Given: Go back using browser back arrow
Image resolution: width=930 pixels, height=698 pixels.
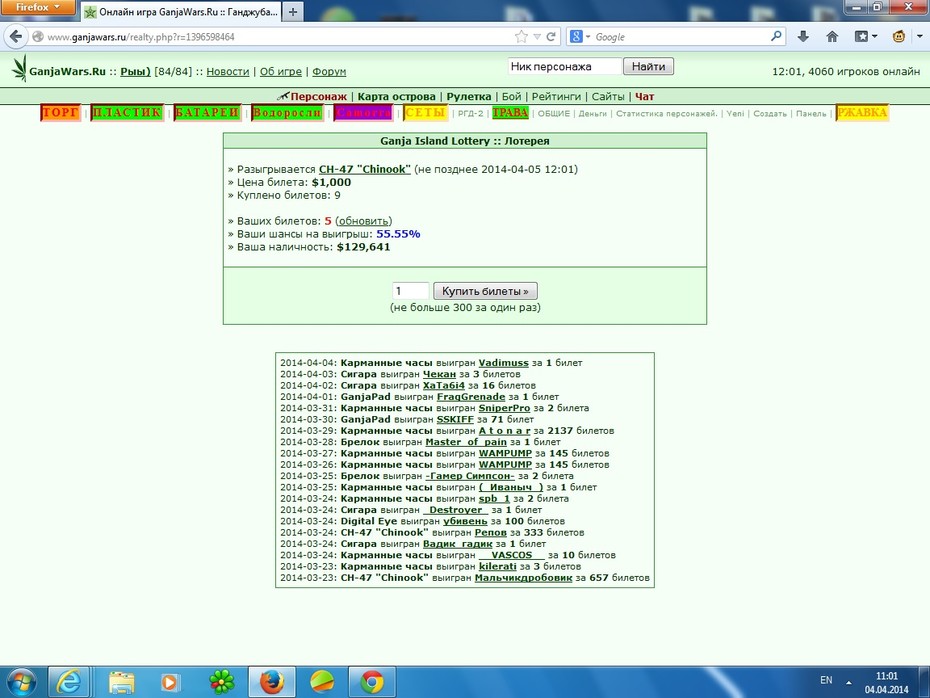Looking at the screenshot, I should point(16,37).
